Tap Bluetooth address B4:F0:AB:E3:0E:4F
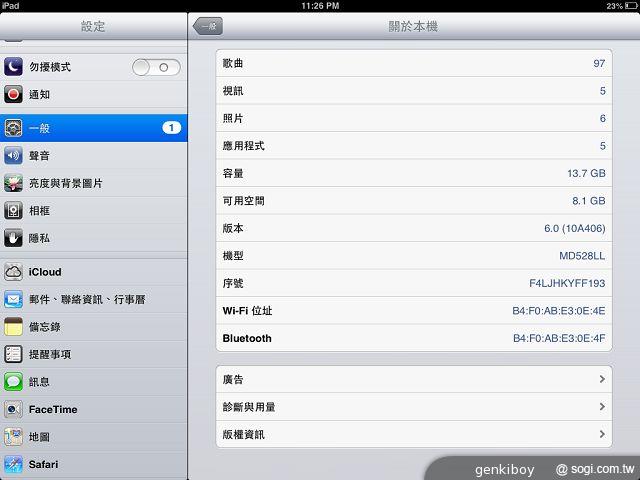The image size is (640, 480). 559,338
